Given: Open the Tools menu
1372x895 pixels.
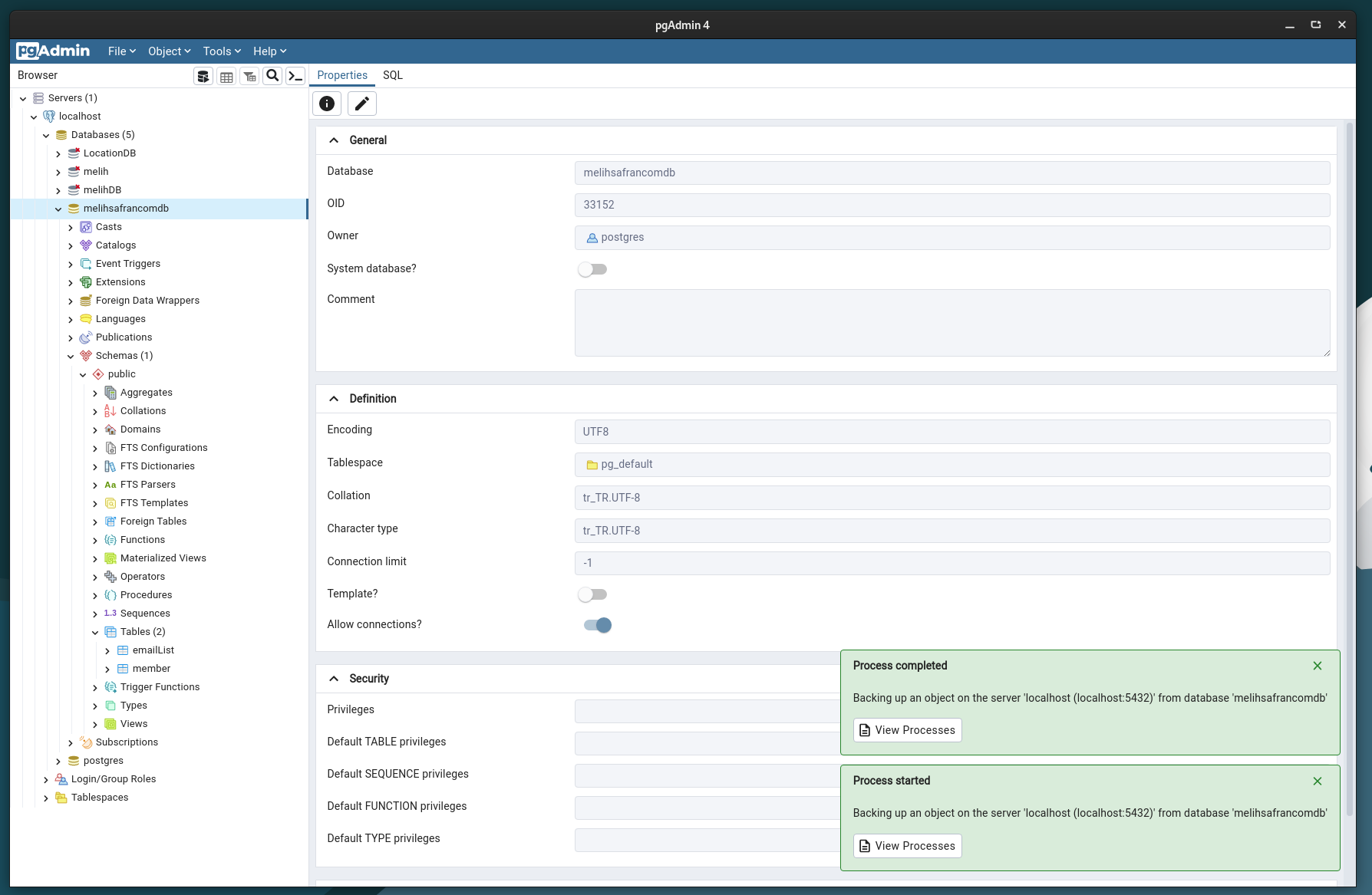Looking at the screenshot, I should point(222,51).
